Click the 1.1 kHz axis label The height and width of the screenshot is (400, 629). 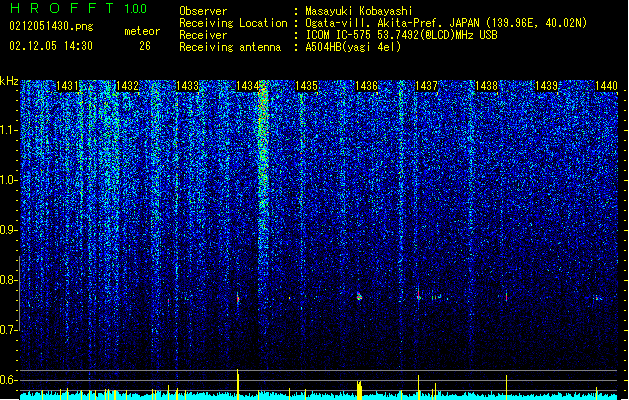(x=9, y=130)
